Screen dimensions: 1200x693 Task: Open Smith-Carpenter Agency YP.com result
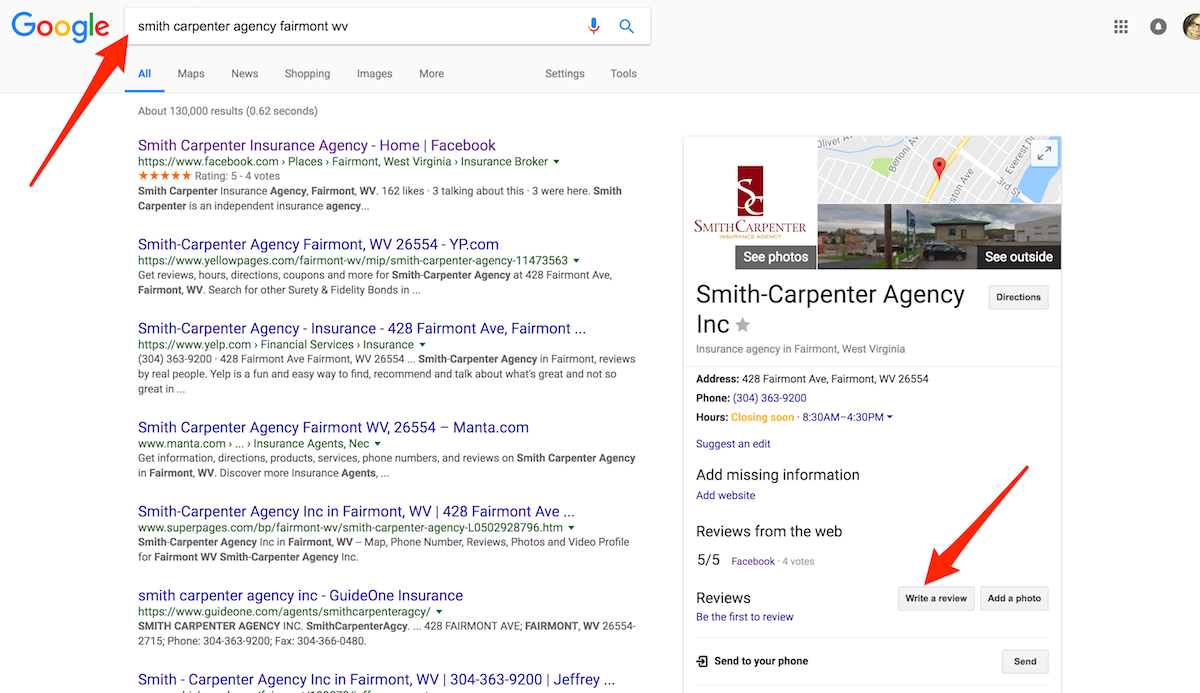pyautogui.click(x=318, y=244)
